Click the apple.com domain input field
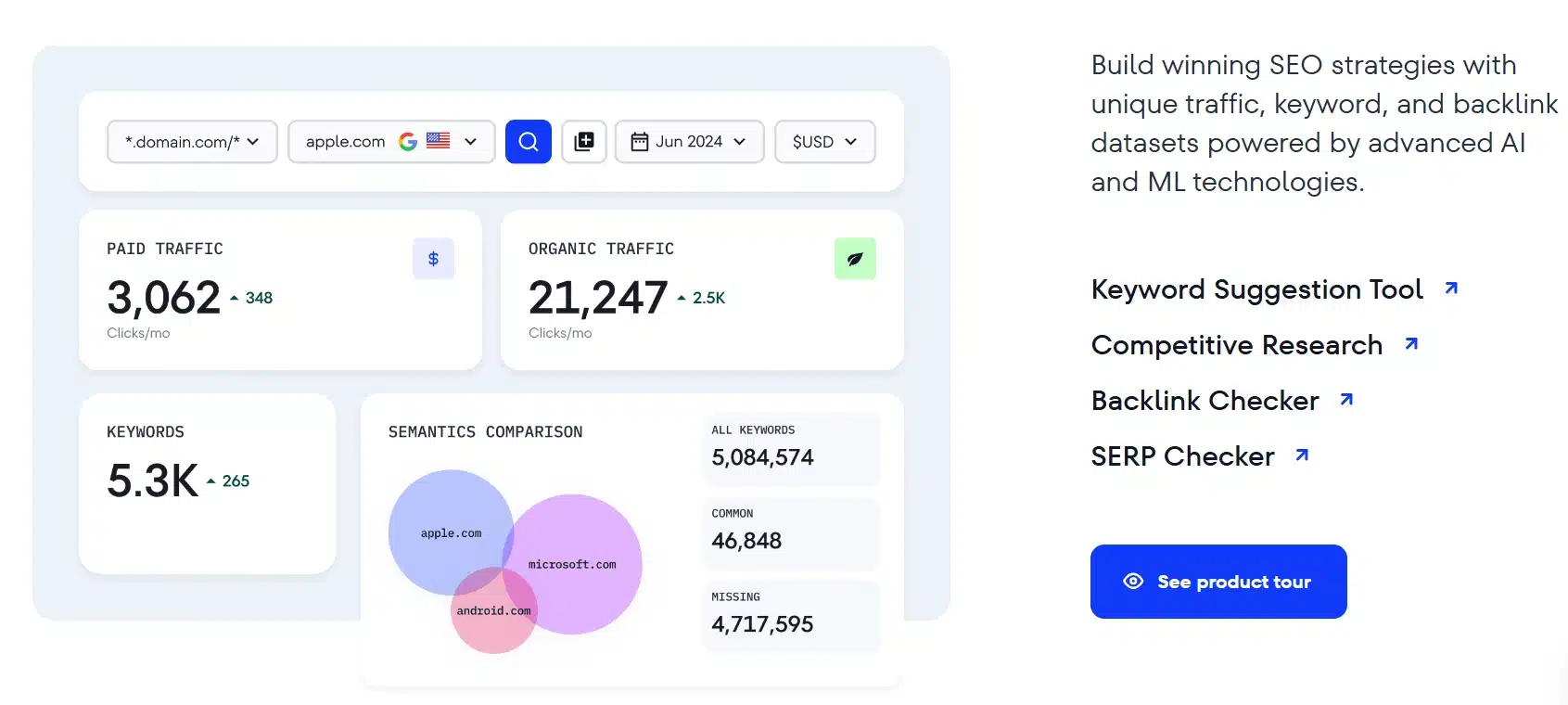Viewport: 1568px width, 705px height. tap(345, 141)
